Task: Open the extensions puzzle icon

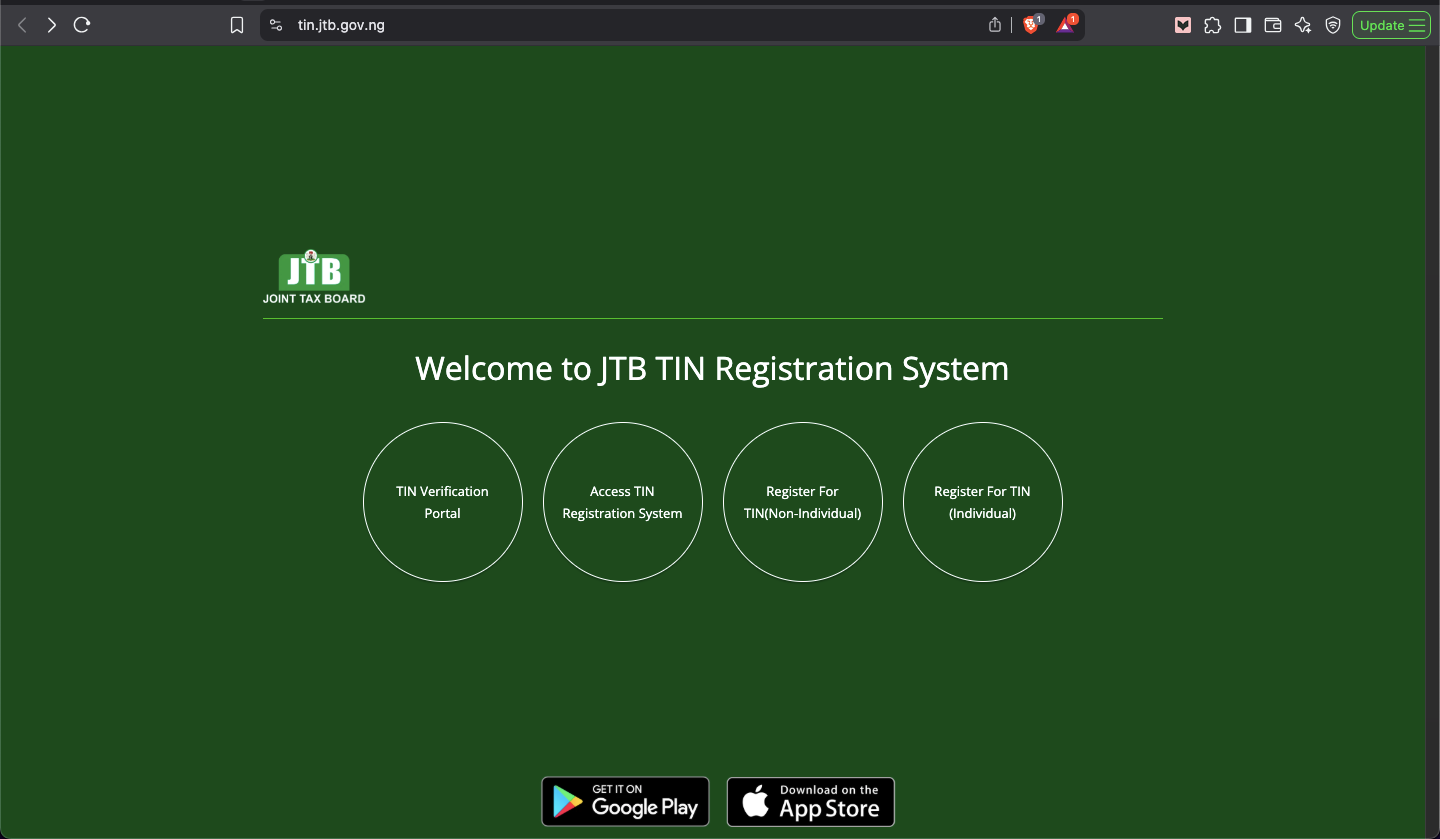Action: pos(1212,25)
